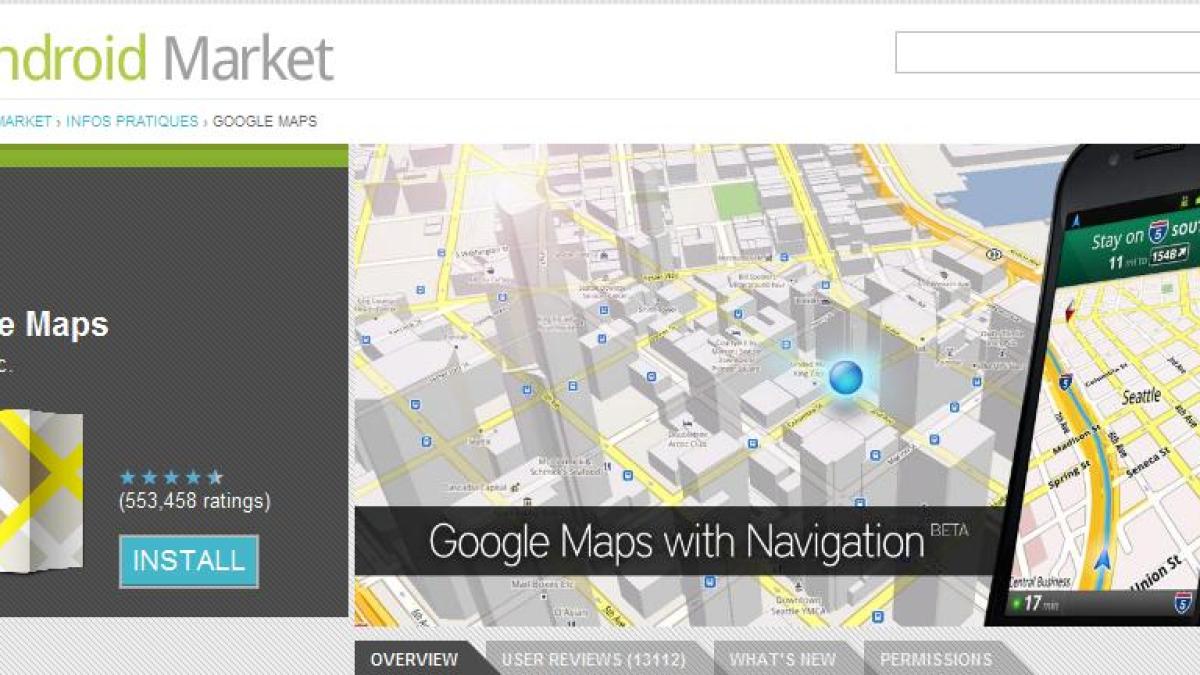Image resolution: width=1200 pixels, height=675 pixels.
Task: Click the INSTALL button
Action: (189, 561)
